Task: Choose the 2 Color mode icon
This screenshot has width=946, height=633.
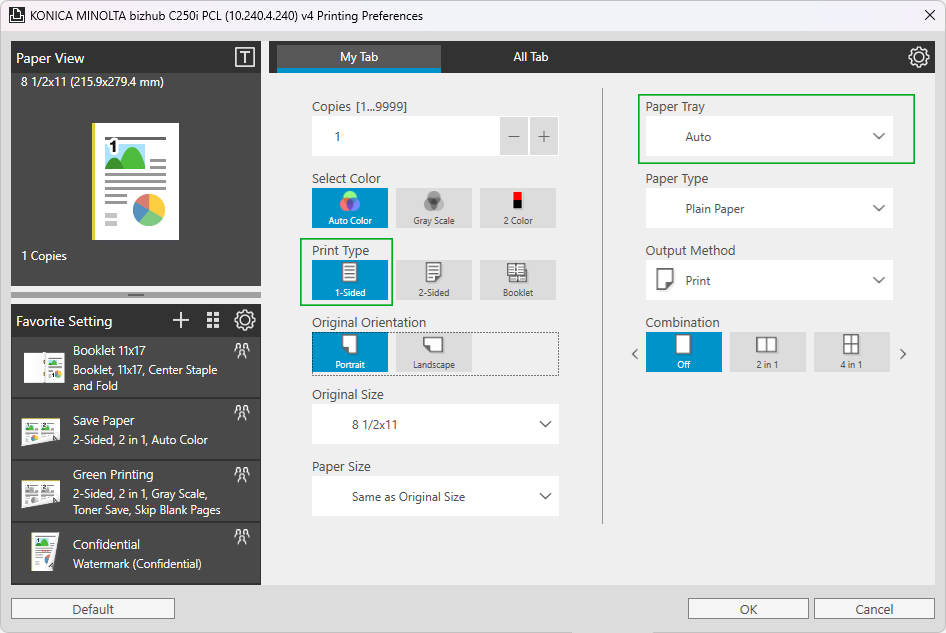Action: click(x=517, y=208)
